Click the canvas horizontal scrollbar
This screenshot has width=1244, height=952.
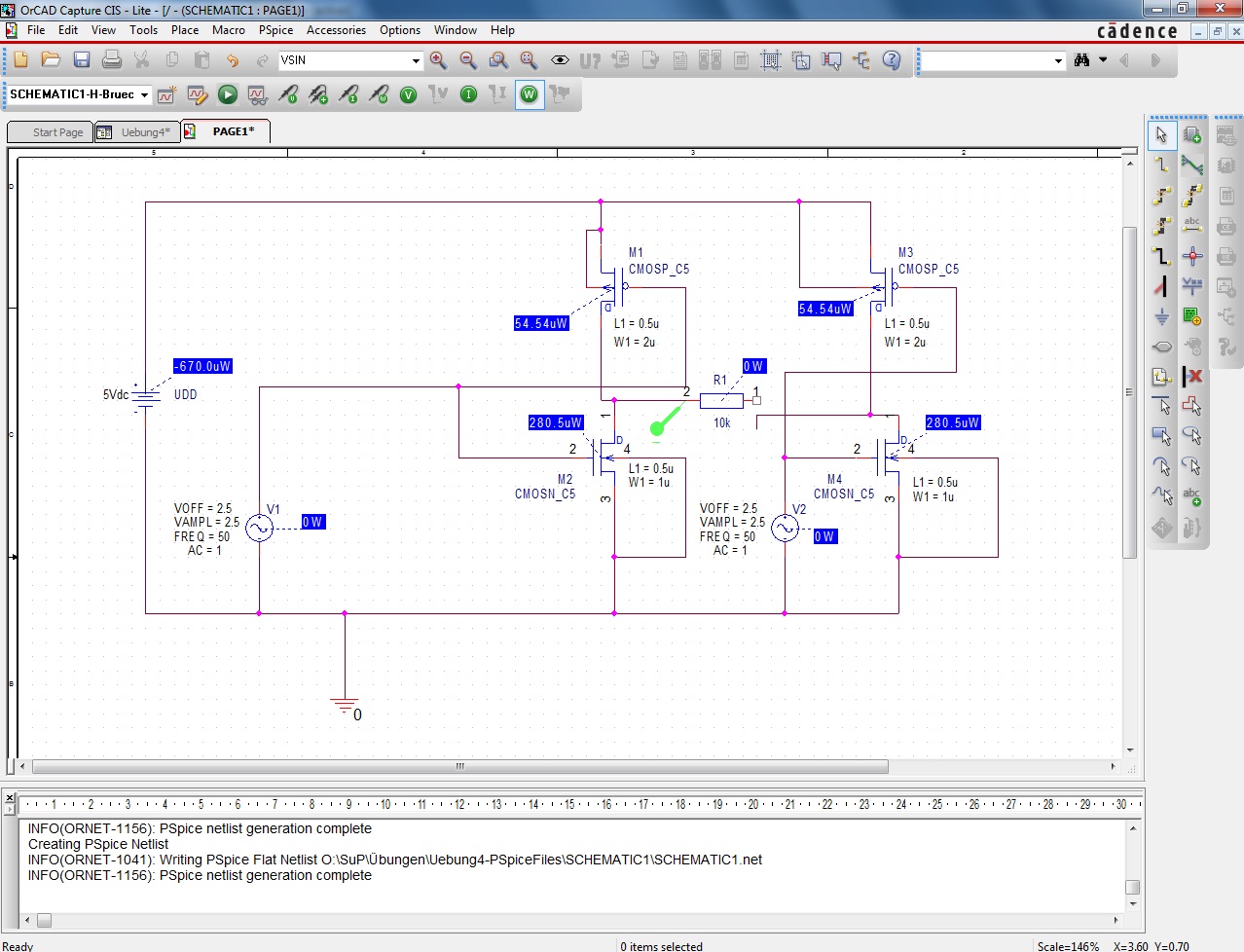point(460,767)
